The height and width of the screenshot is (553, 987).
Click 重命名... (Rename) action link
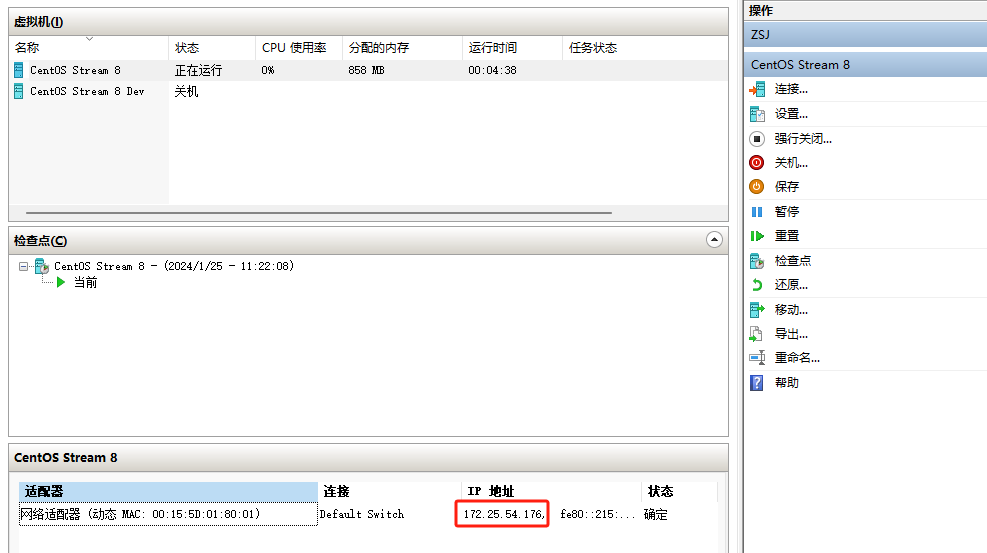[x=797, y=358]
